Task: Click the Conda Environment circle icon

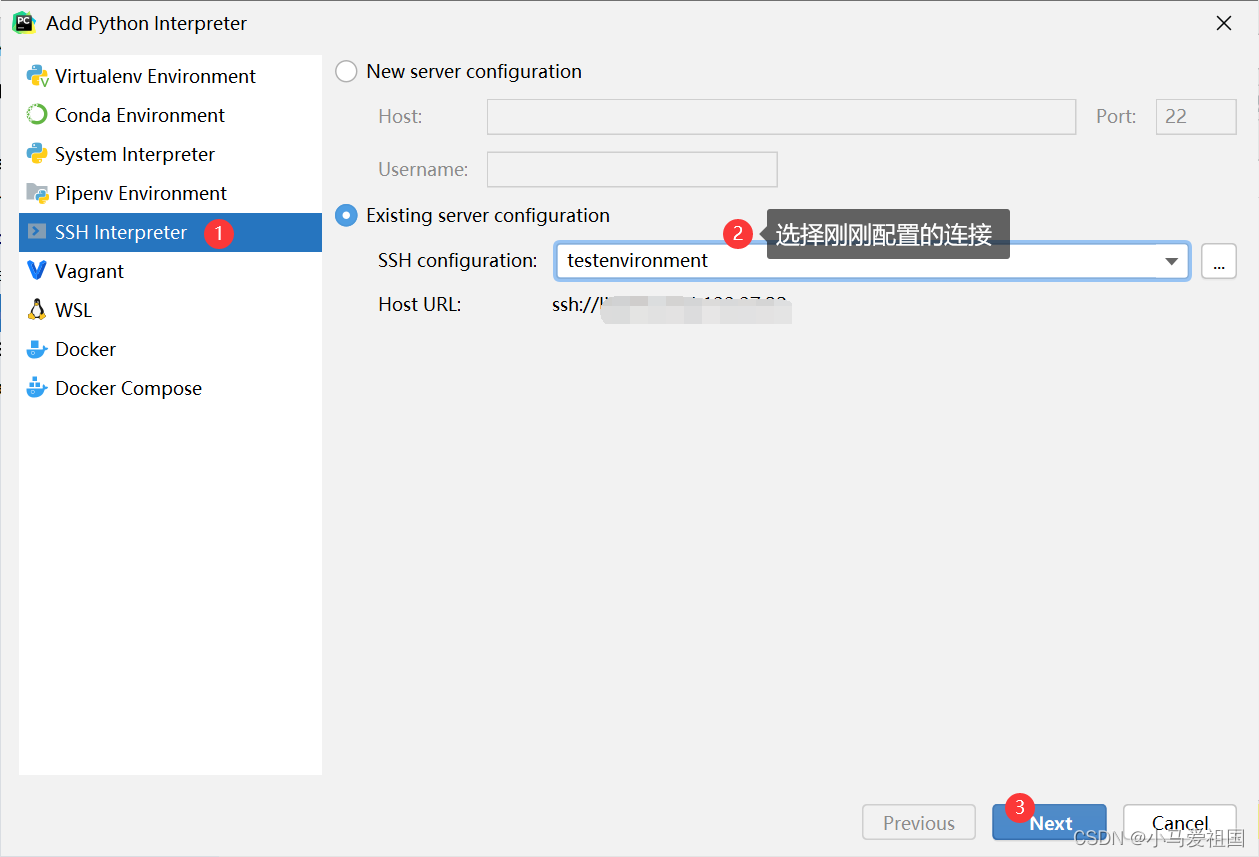Action: pos(37,115)
